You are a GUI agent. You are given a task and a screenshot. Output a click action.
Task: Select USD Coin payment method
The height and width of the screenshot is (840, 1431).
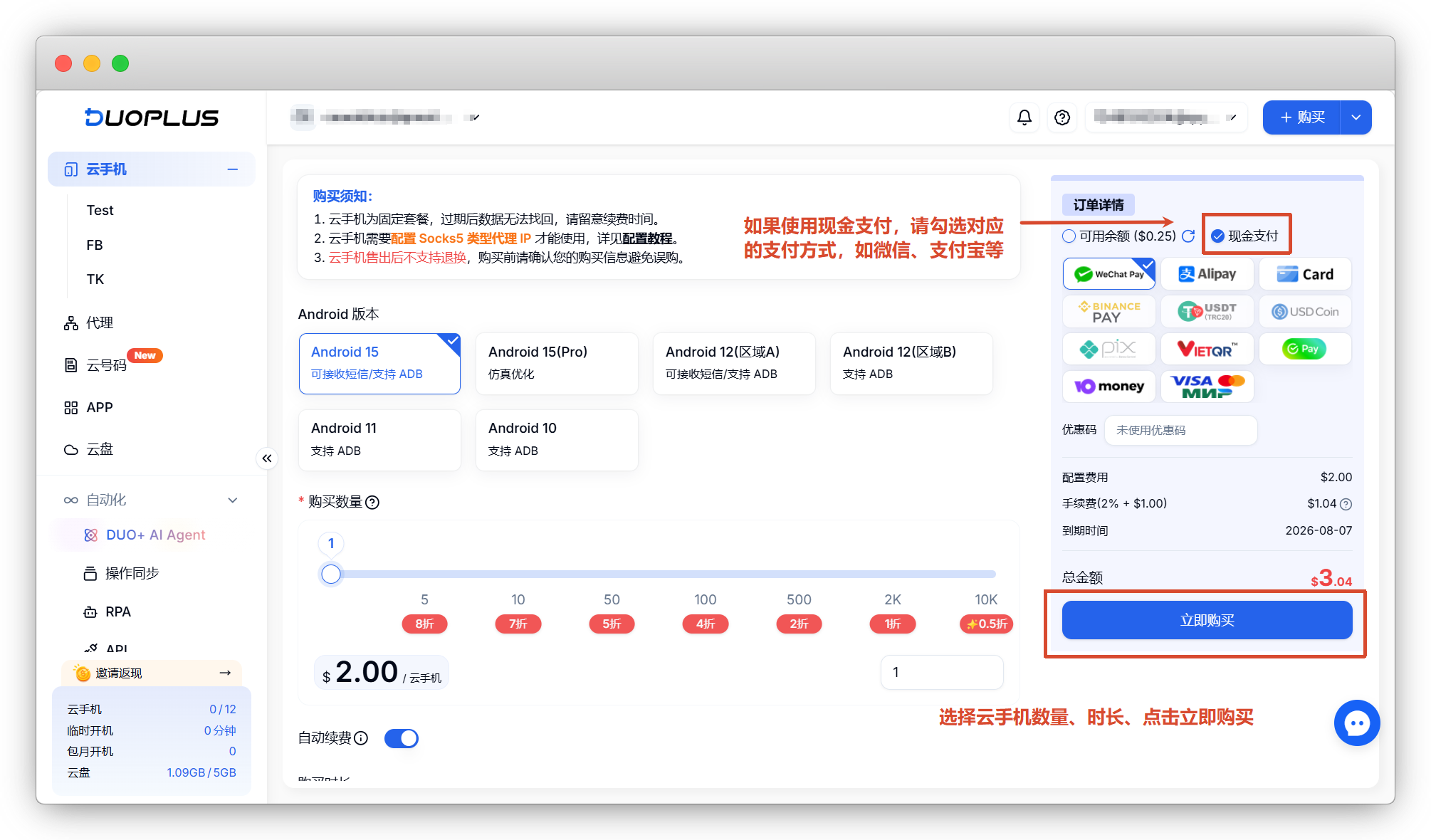click(x=1305, y=312)
